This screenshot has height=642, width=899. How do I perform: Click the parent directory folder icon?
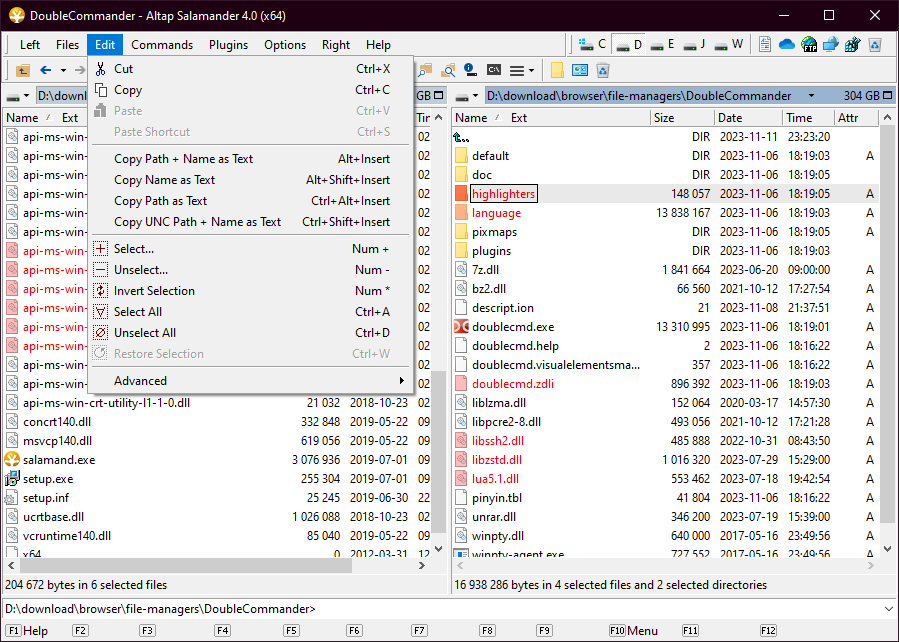pyautogui.click(x=23, y=70)
